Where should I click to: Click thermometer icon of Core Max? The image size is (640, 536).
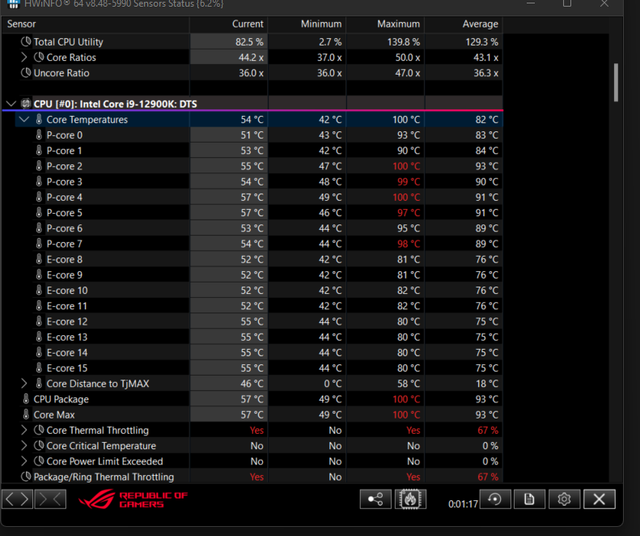[x=26, y=414]
